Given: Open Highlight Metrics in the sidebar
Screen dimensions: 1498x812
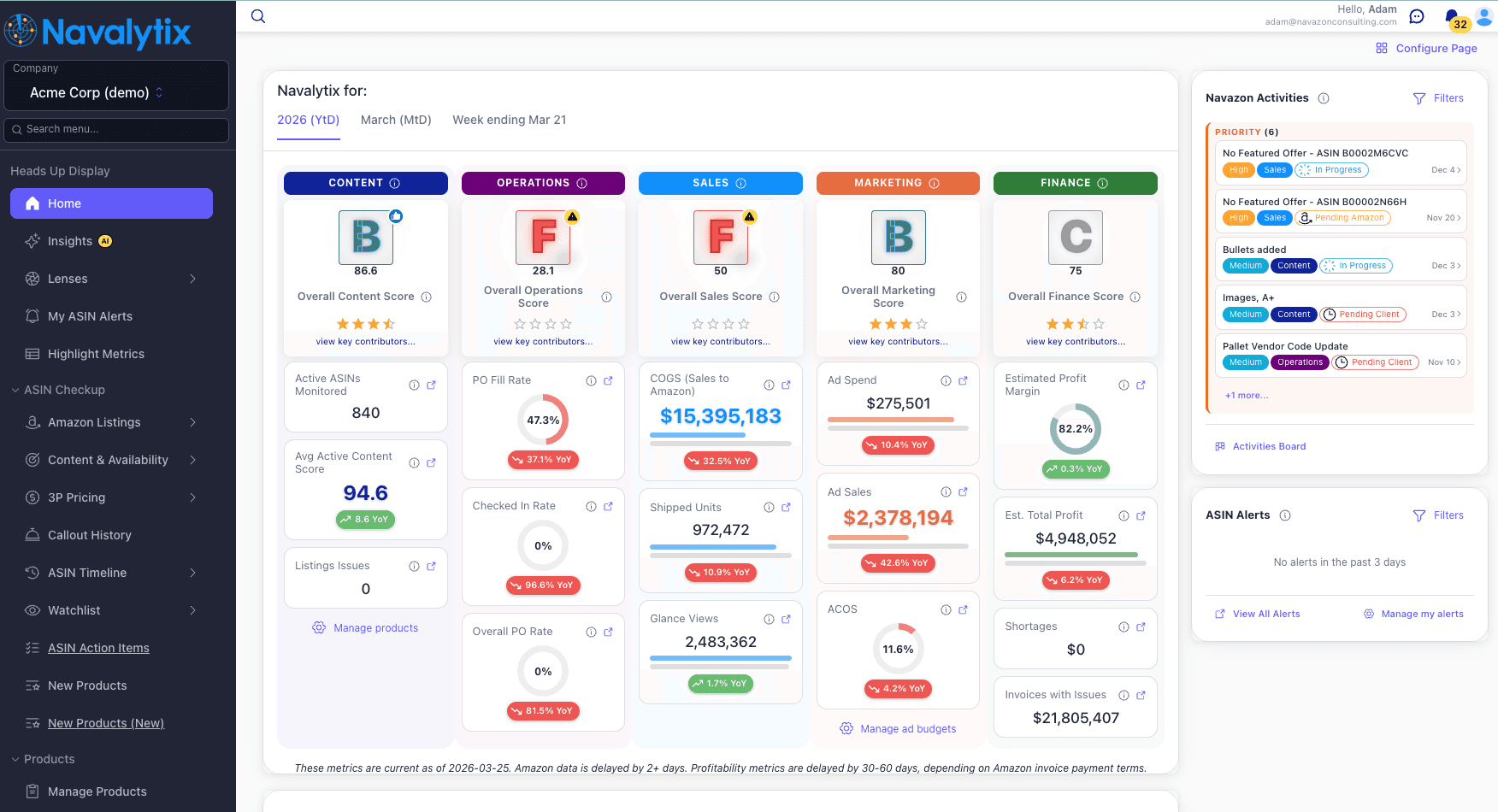Looking at the screenshot, I should pos(94,354).
